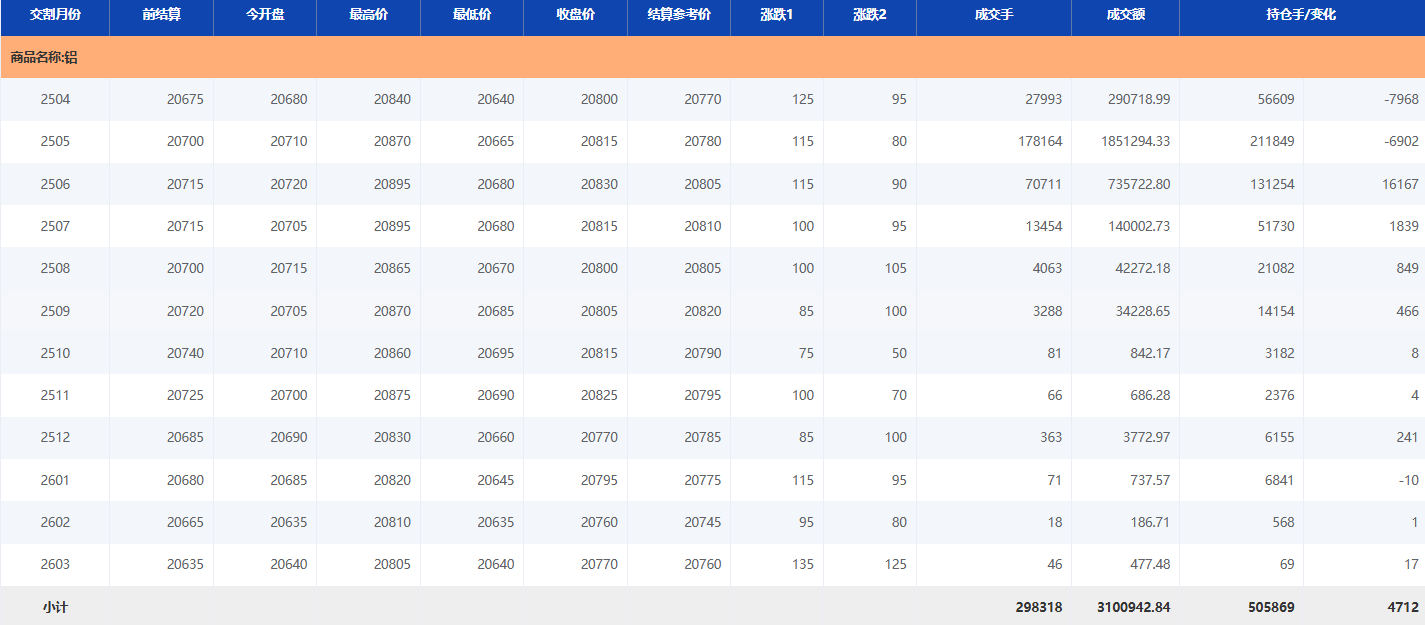Click the 成交额 column header
Image resolution: width=1425 pixels, height=625 pixels.
[1125, 15]
